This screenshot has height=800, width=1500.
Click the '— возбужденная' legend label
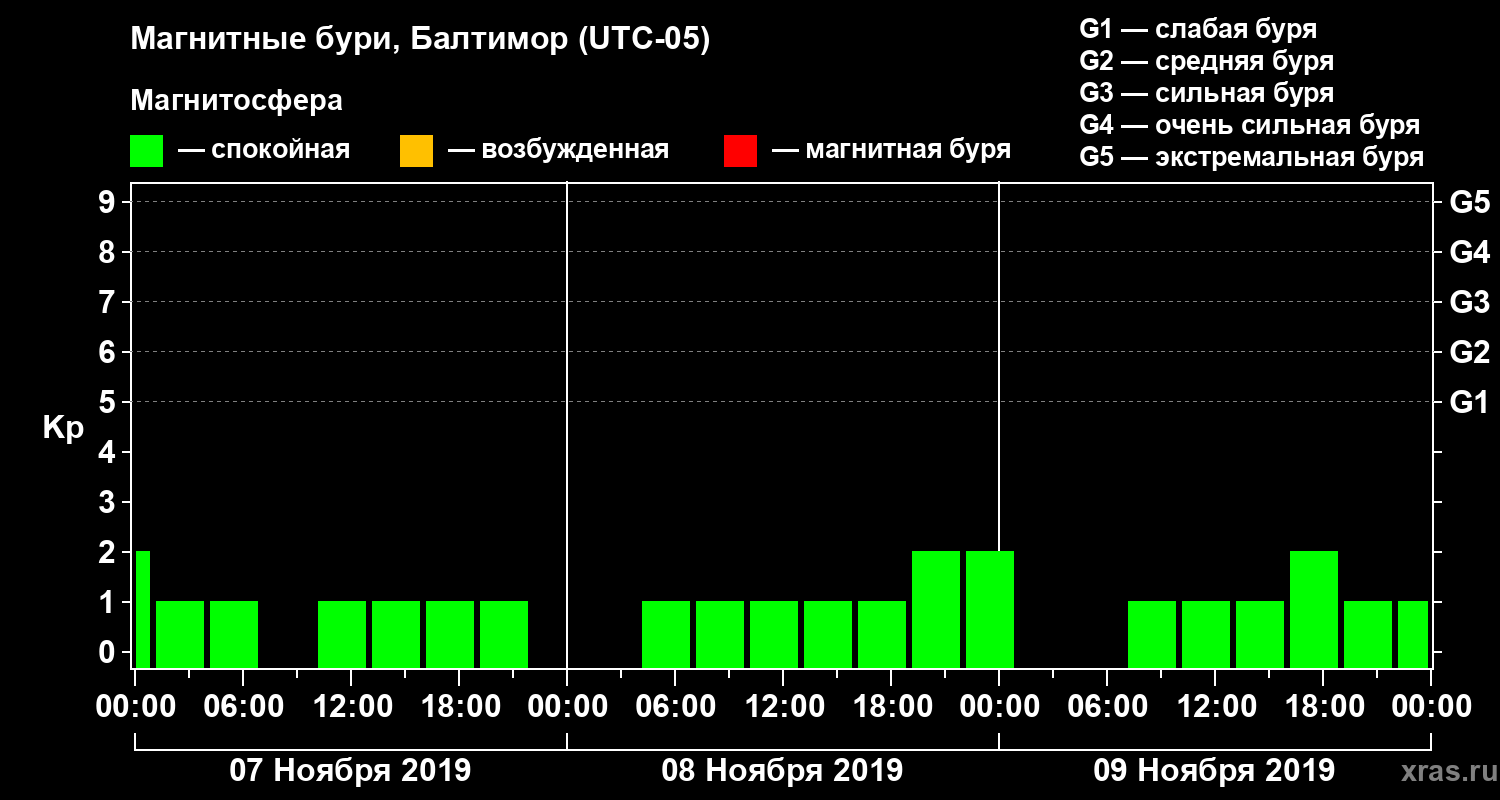pyautogui.click(x=558, y=150)
